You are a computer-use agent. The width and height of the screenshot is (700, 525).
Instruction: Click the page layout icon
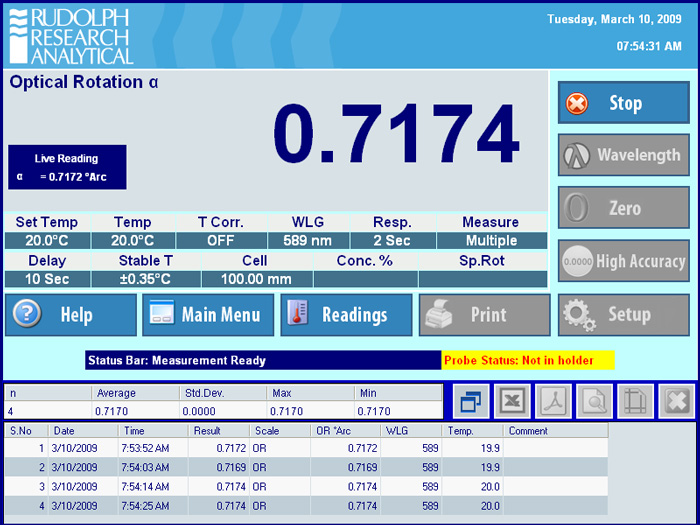tap(635, 401)
